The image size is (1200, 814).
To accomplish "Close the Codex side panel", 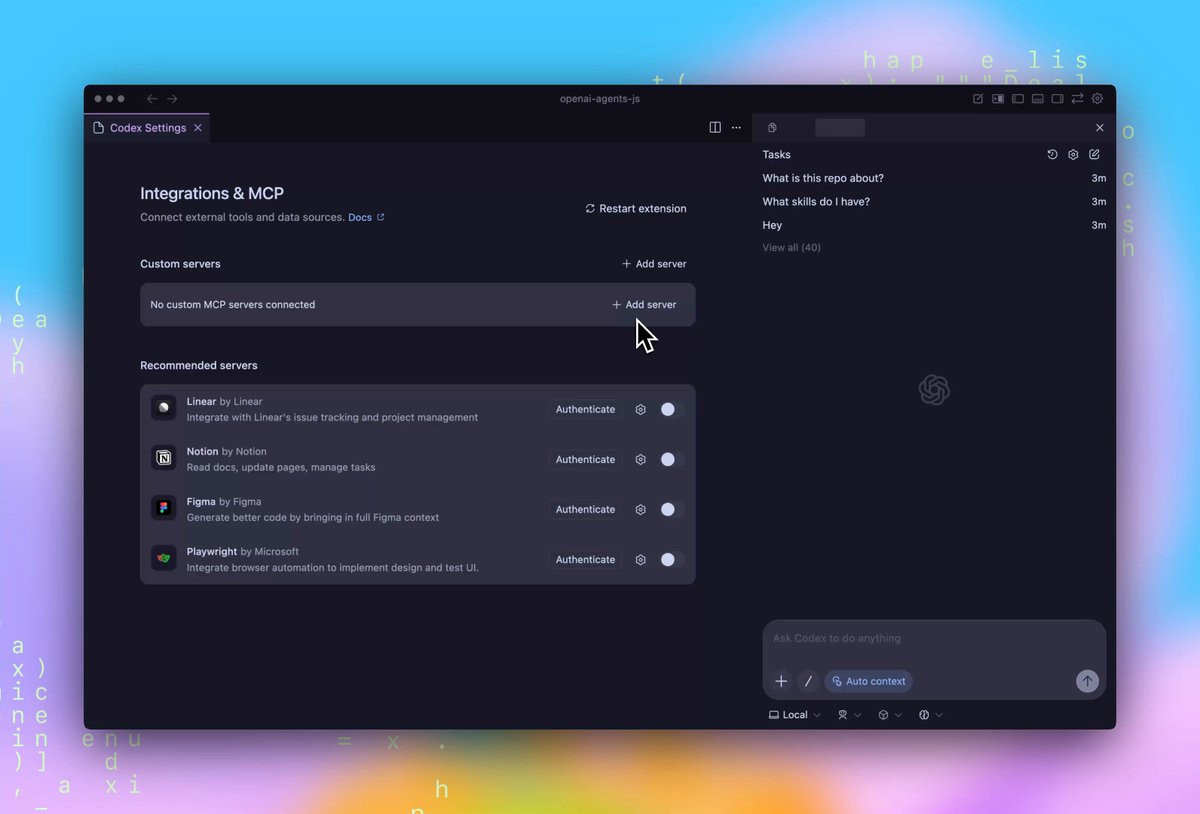I will tap(1099, 128).
